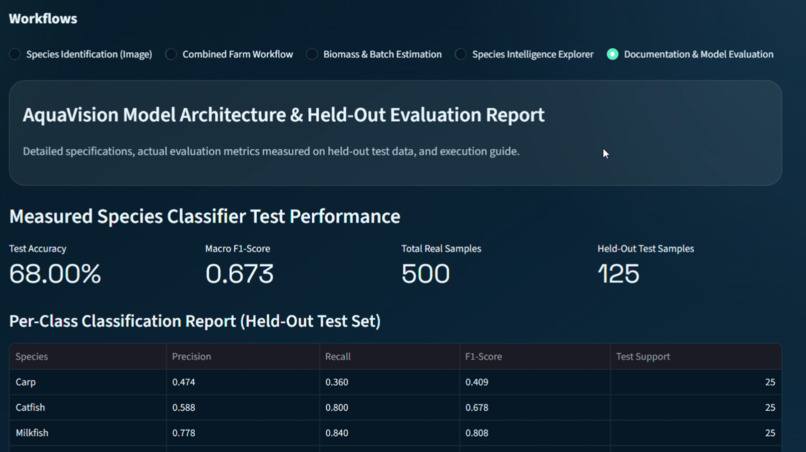
Task: Click the Measured Species Classifier Test Performance heading
Action: pos(205,216)
